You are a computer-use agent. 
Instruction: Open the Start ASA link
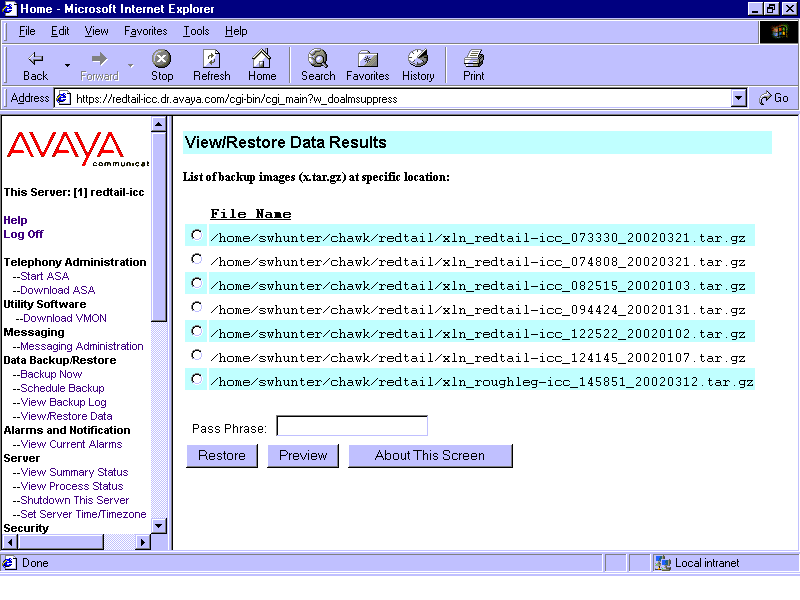(44, 276)
